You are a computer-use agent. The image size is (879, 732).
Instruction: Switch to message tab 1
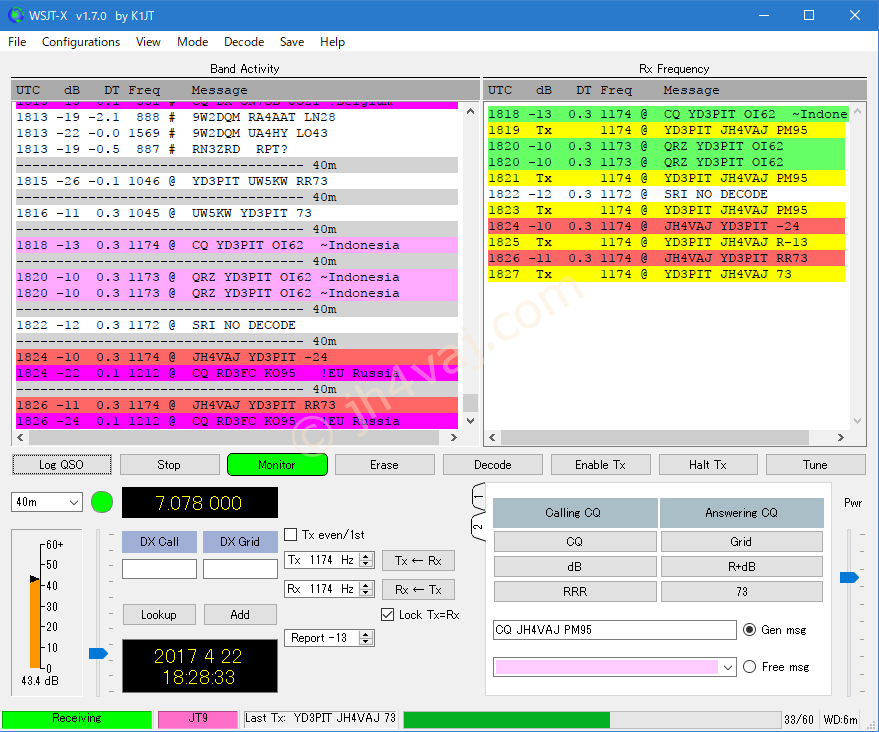pyautogui.click(x=478, y=497)
